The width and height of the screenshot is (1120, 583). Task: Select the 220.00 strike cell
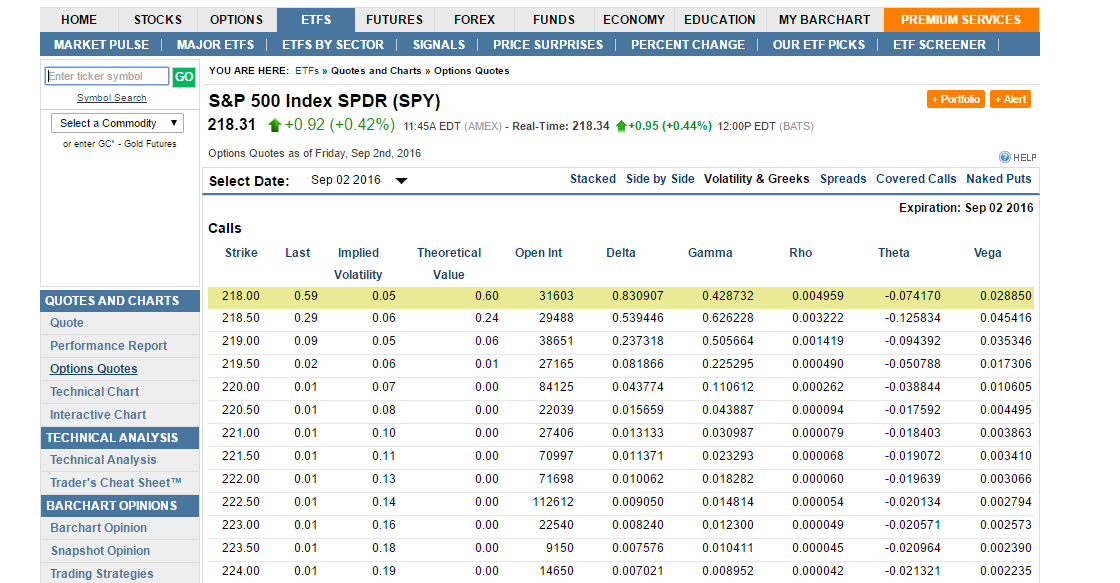pyautogui.click(x=241, y=387)
